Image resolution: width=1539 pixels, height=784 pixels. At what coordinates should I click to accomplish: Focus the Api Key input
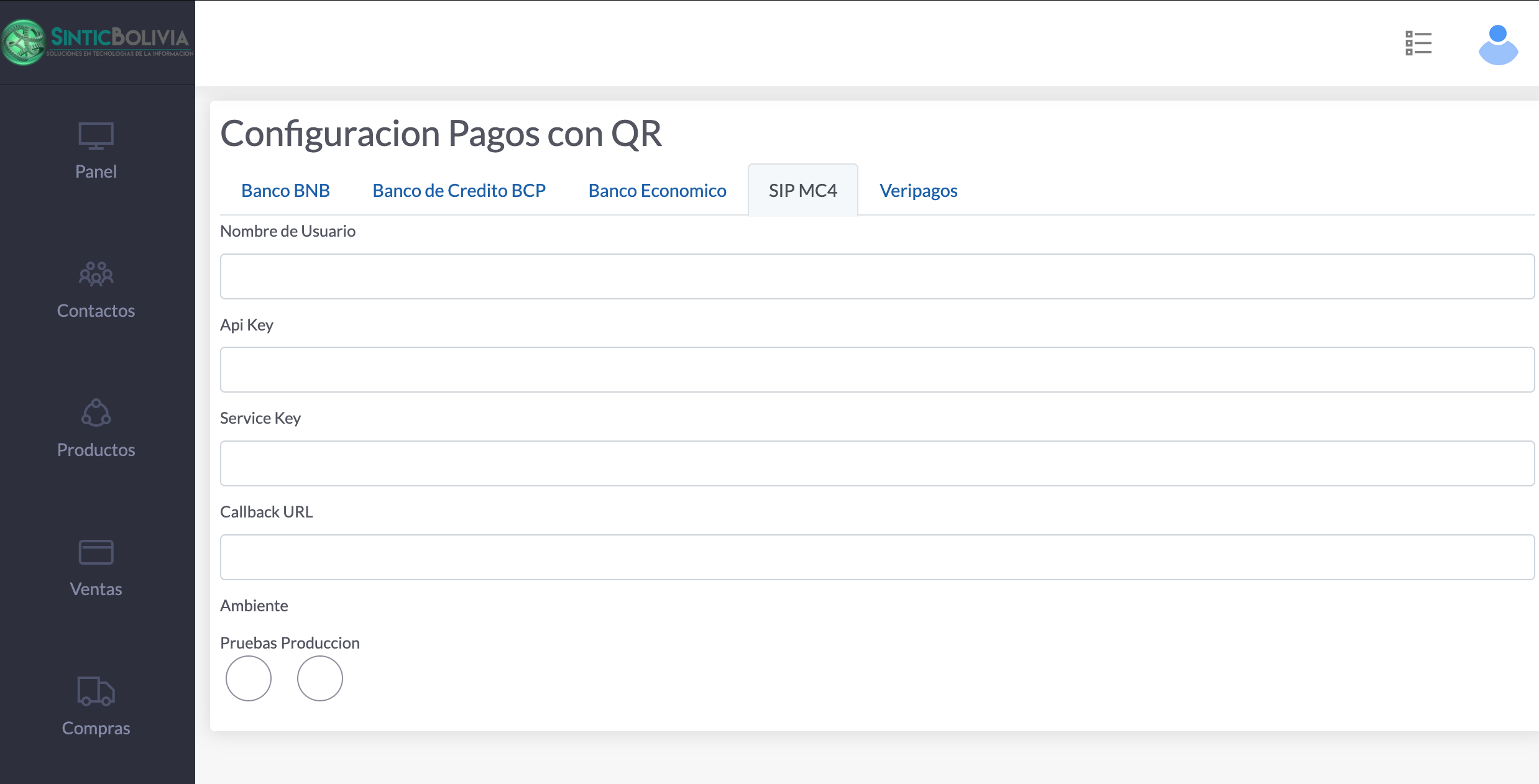tap(877, 370)
